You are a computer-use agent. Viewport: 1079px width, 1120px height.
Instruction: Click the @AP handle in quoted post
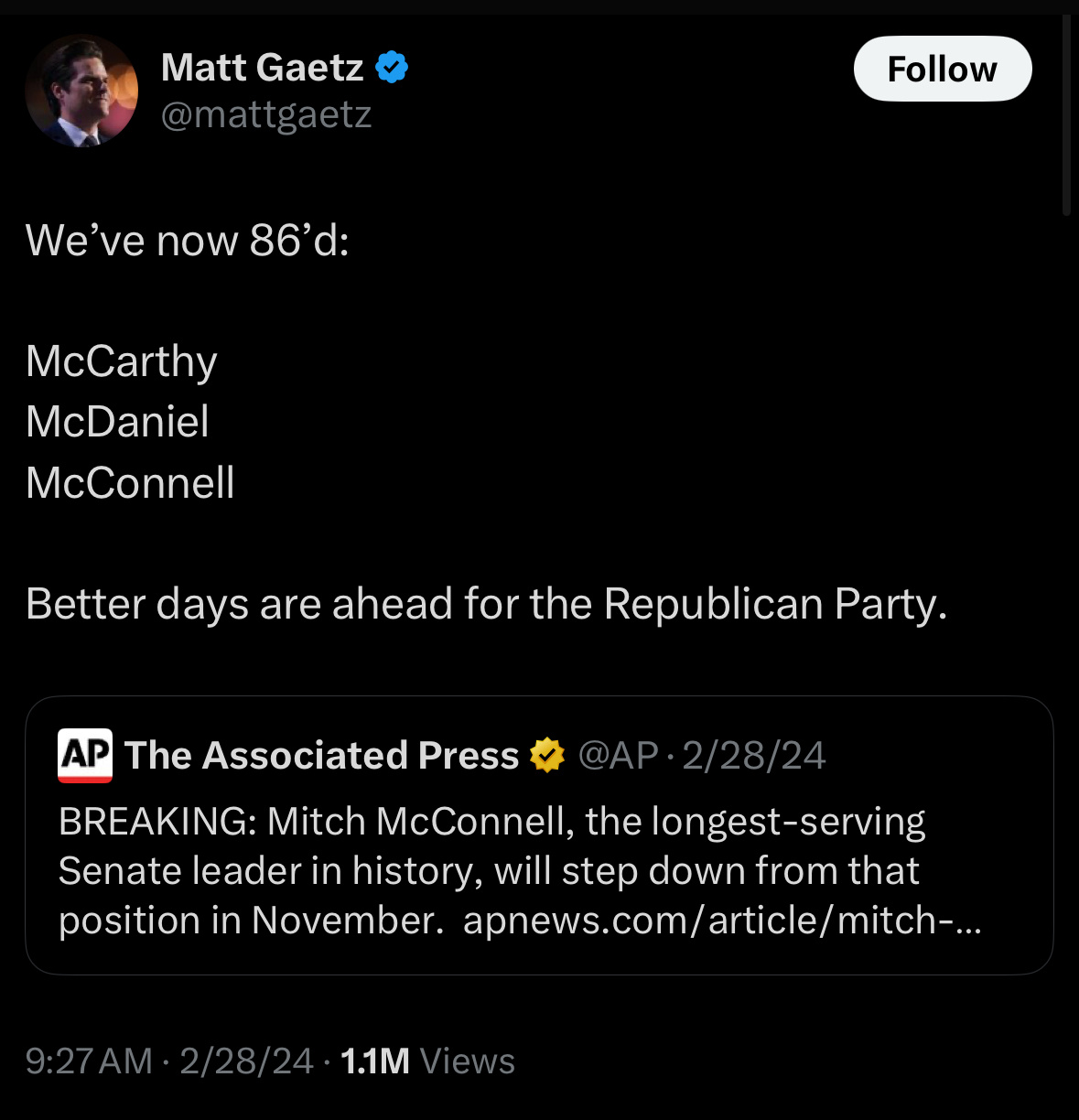pyautogui.click(x=618, y=756)
